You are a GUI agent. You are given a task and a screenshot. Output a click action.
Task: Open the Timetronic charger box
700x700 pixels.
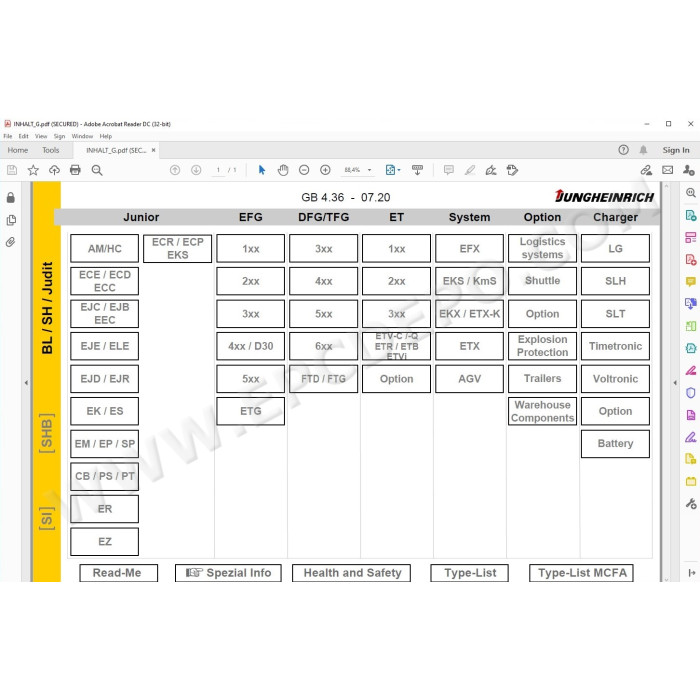[615, 346]
